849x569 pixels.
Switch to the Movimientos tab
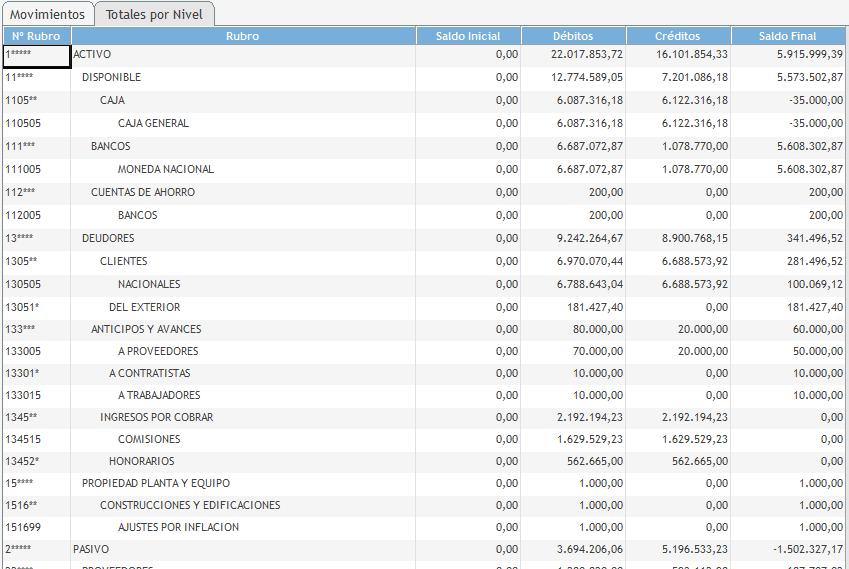point(47,15)
